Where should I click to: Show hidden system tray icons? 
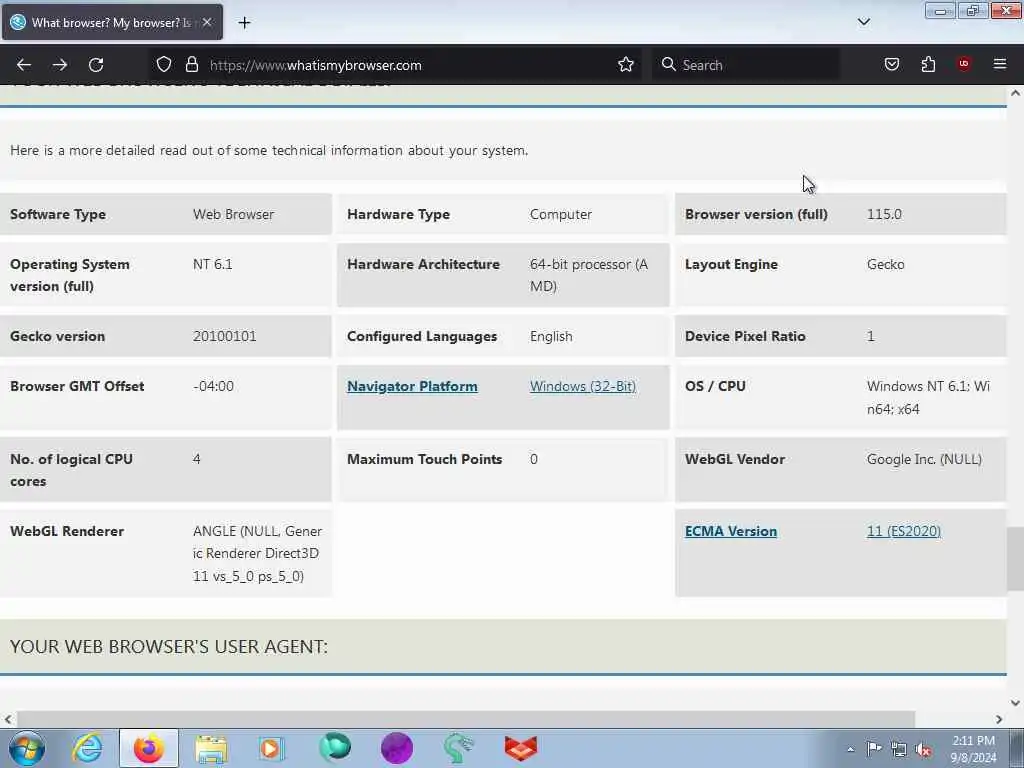pos(850,749)
